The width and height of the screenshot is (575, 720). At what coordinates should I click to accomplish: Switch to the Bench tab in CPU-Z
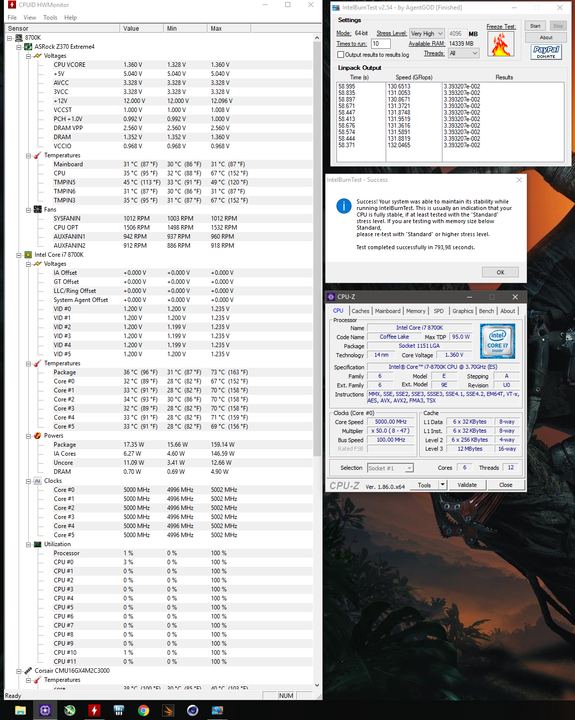point(486,311)
